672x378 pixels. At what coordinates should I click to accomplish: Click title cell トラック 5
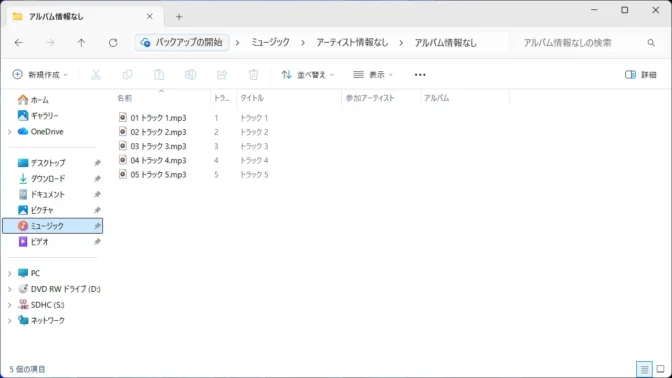[254, 174]
